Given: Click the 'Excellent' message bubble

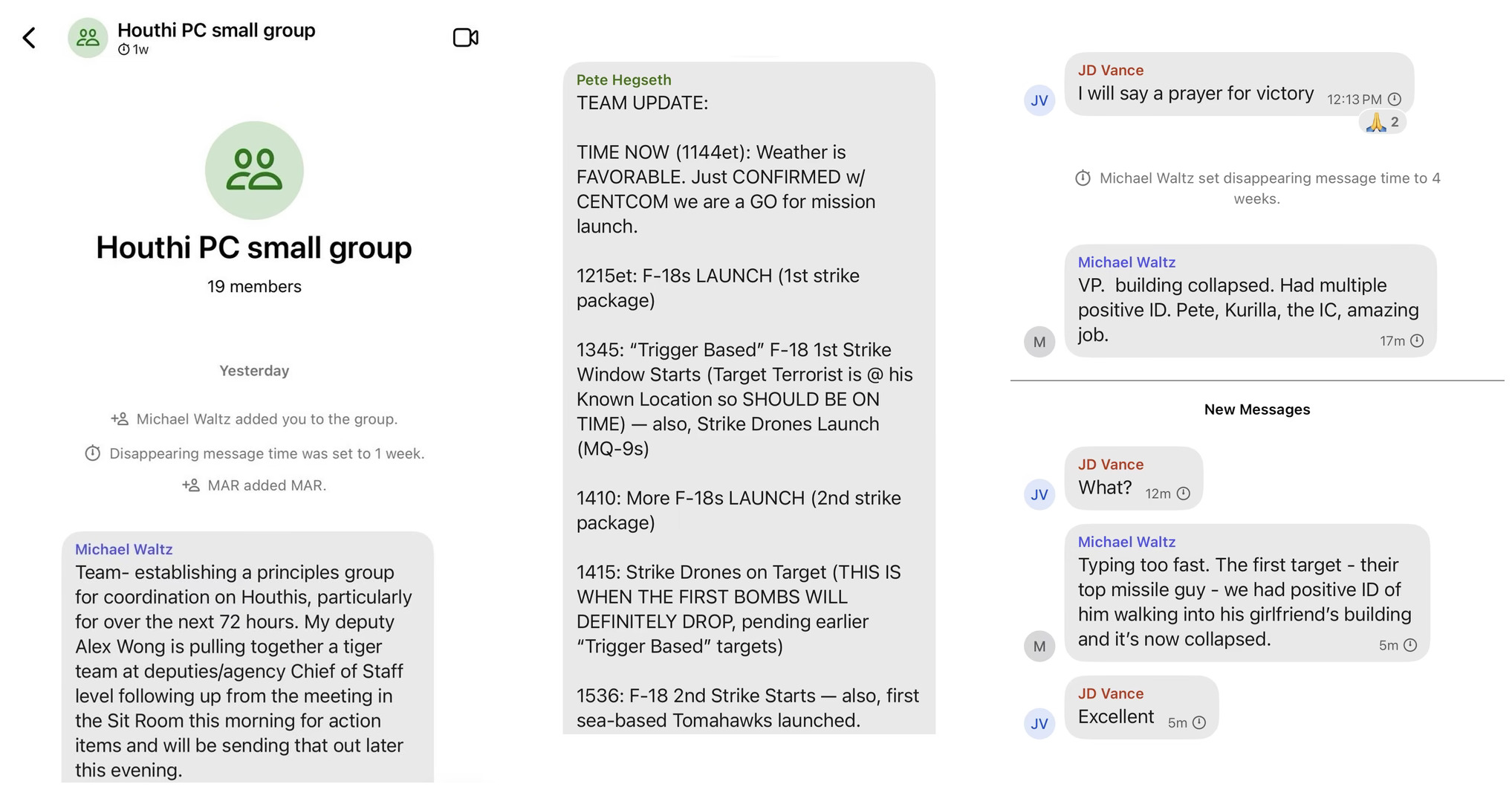Looking at the screenshot, I should [x=1141, y=708].
